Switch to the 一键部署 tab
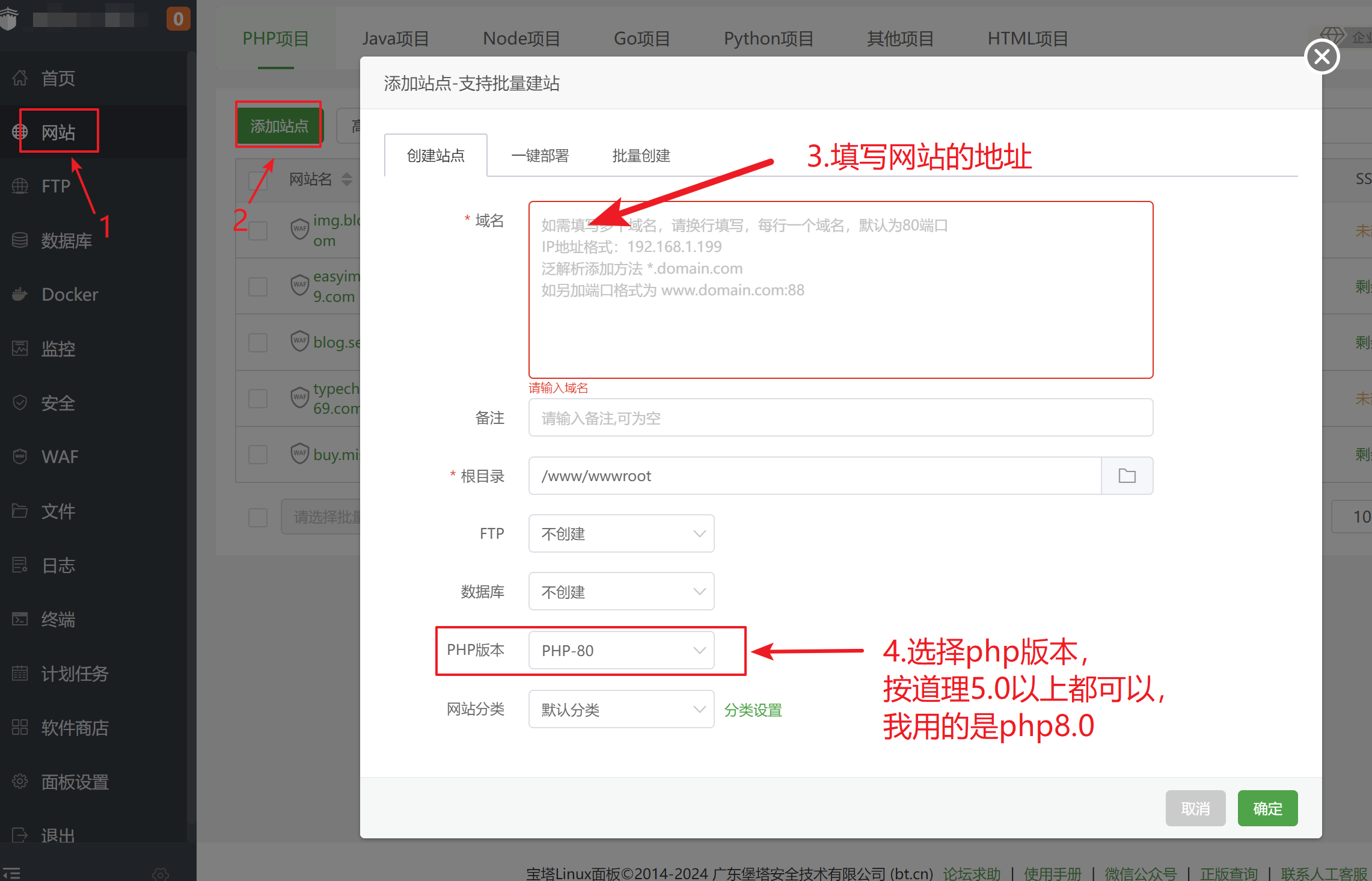Viewport: 1372px width, 881px height. click(539, 156)
